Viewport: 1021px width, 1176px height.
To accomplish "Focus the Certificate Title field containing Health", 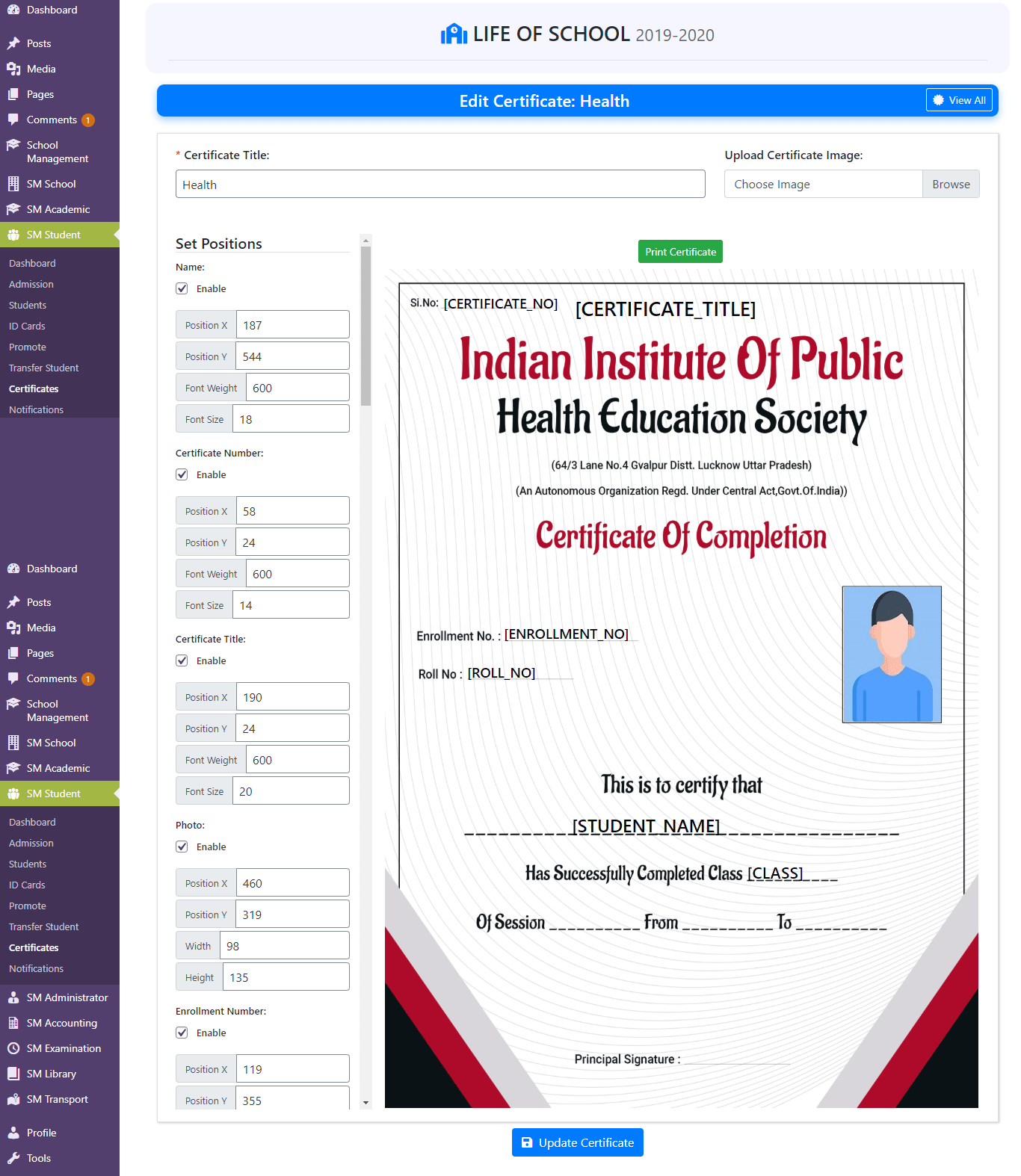I will pos(440,184).
